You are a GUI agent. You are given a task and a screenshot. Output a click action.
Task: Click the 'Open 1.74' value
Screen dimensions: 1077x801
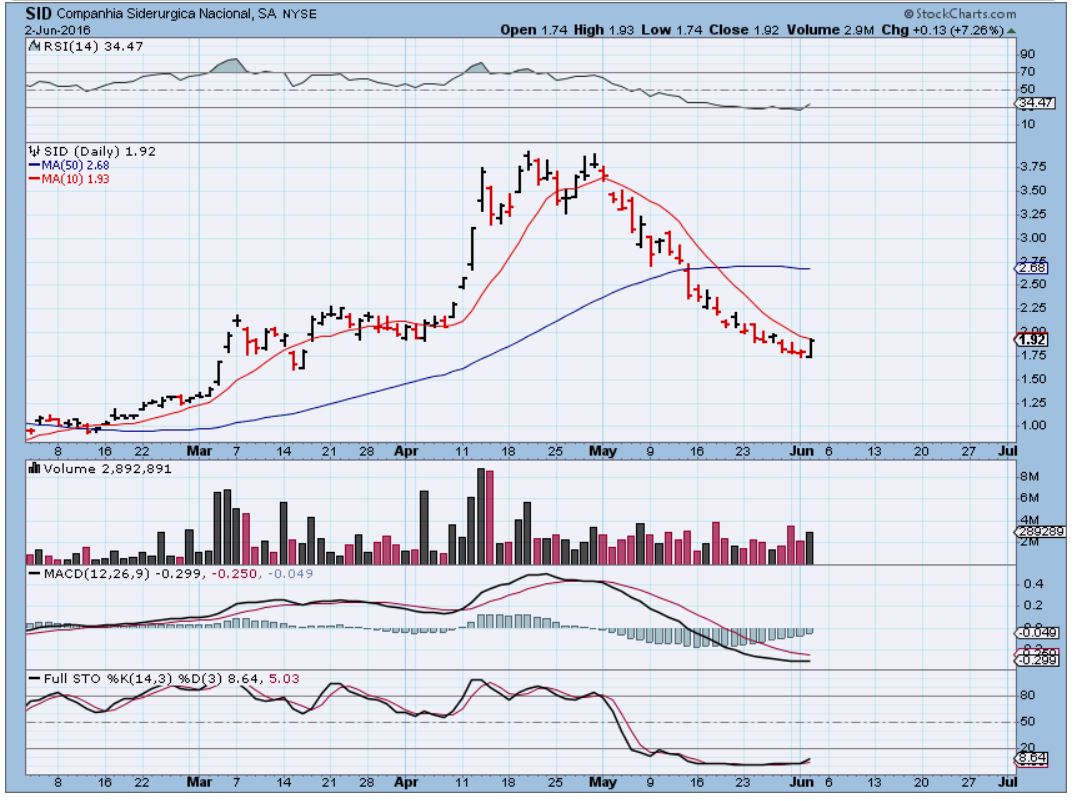click(x=534, y=30)
